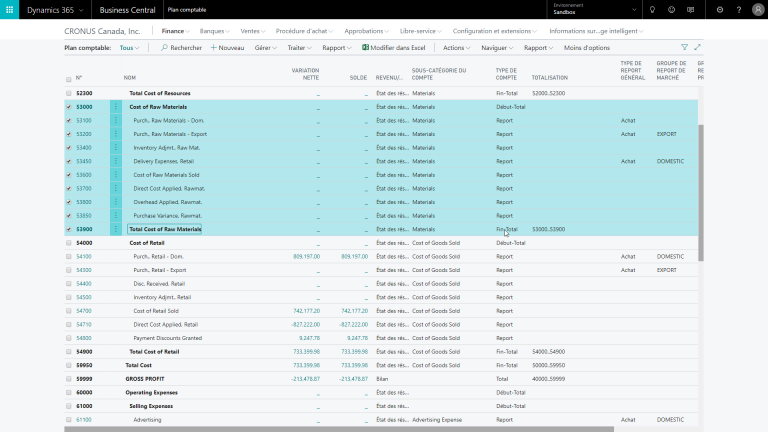Viewport: 768px width, 432px height.
Task: Open the user account avatar
Action: [x=756, y=9]
